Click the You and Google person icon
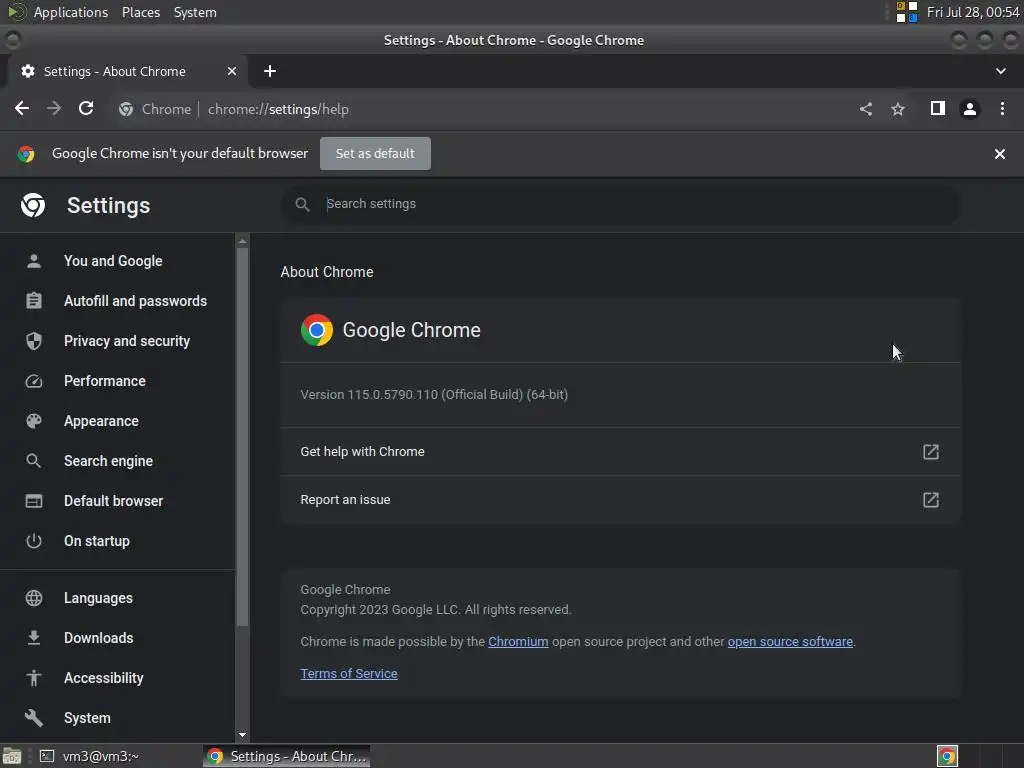Viewport: 1024px width, 768px height. 34,261
